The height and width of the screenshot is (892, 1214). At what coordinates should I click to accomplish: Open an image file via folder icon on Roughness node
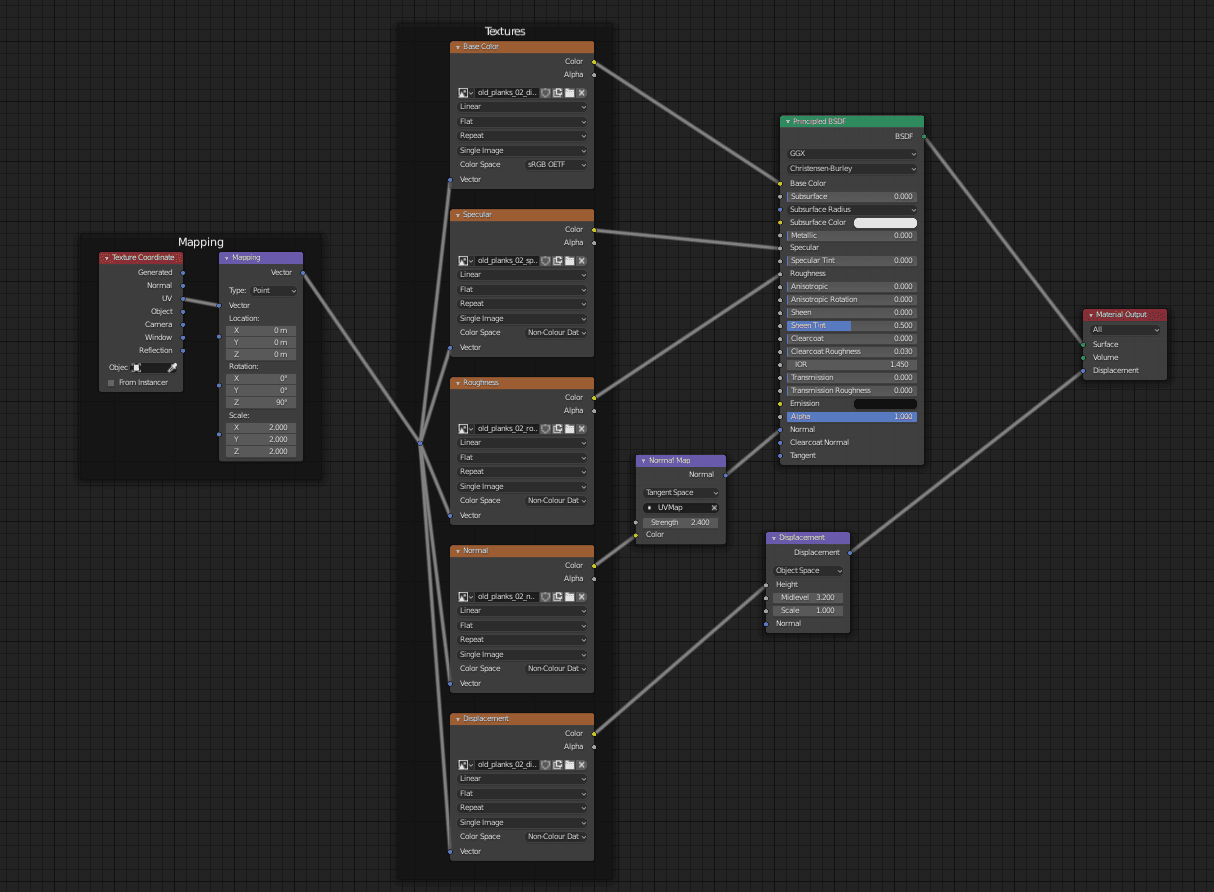click(x=569, y=428)
